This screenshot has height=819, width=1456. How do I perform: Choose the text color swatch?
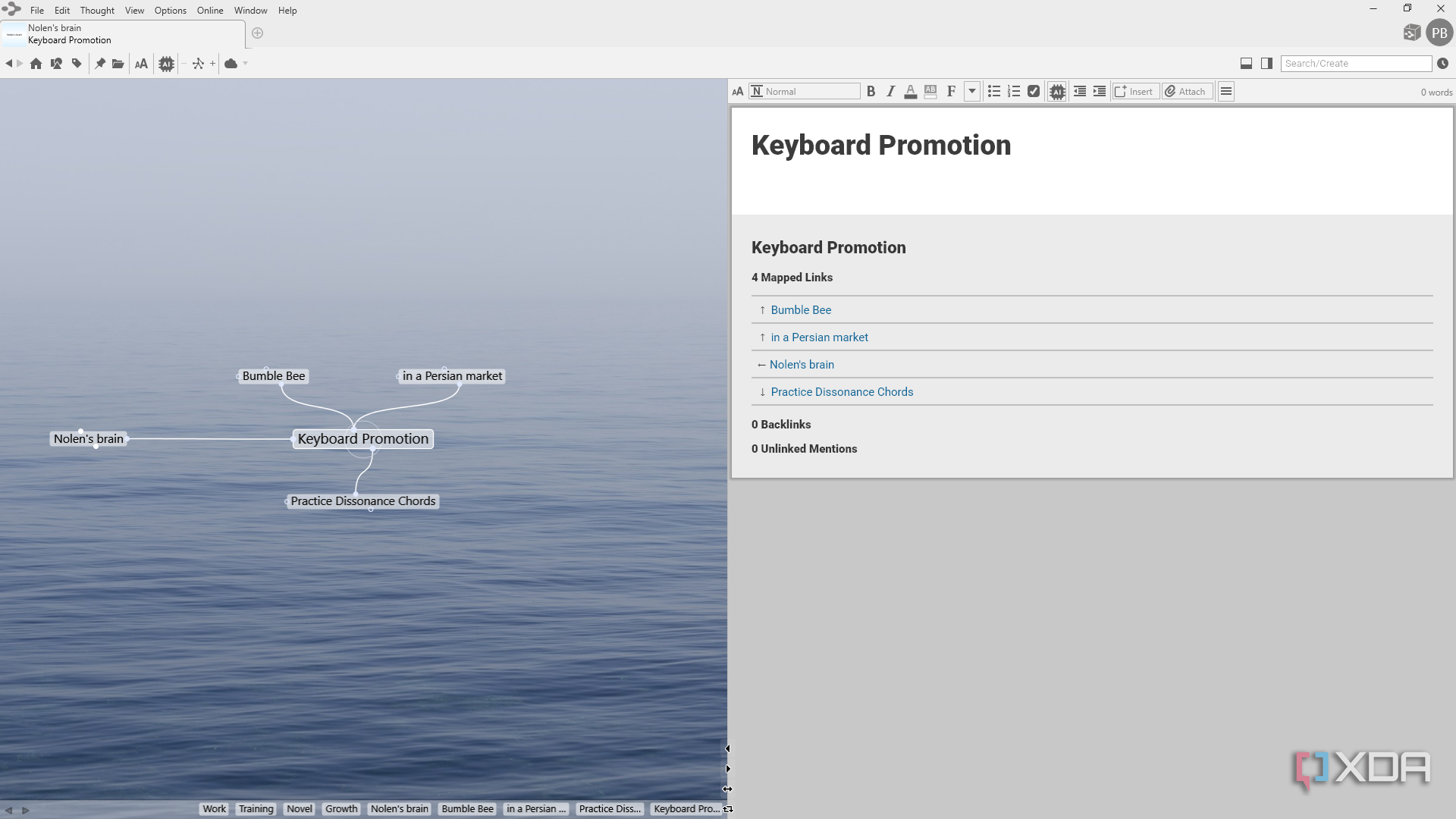(910, 92)
